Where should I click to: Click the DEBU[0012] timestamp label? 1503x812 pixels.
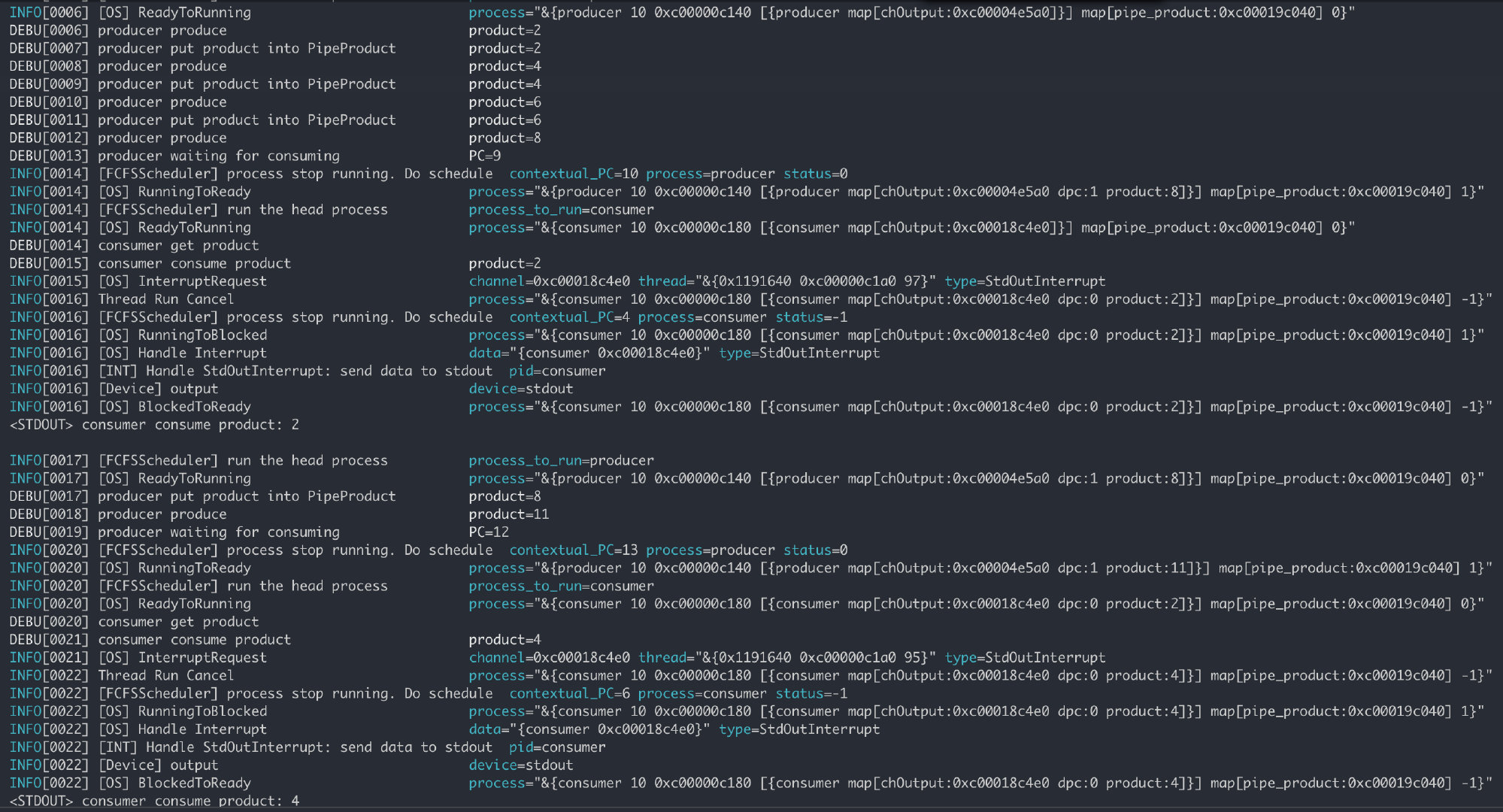[49, 138]
